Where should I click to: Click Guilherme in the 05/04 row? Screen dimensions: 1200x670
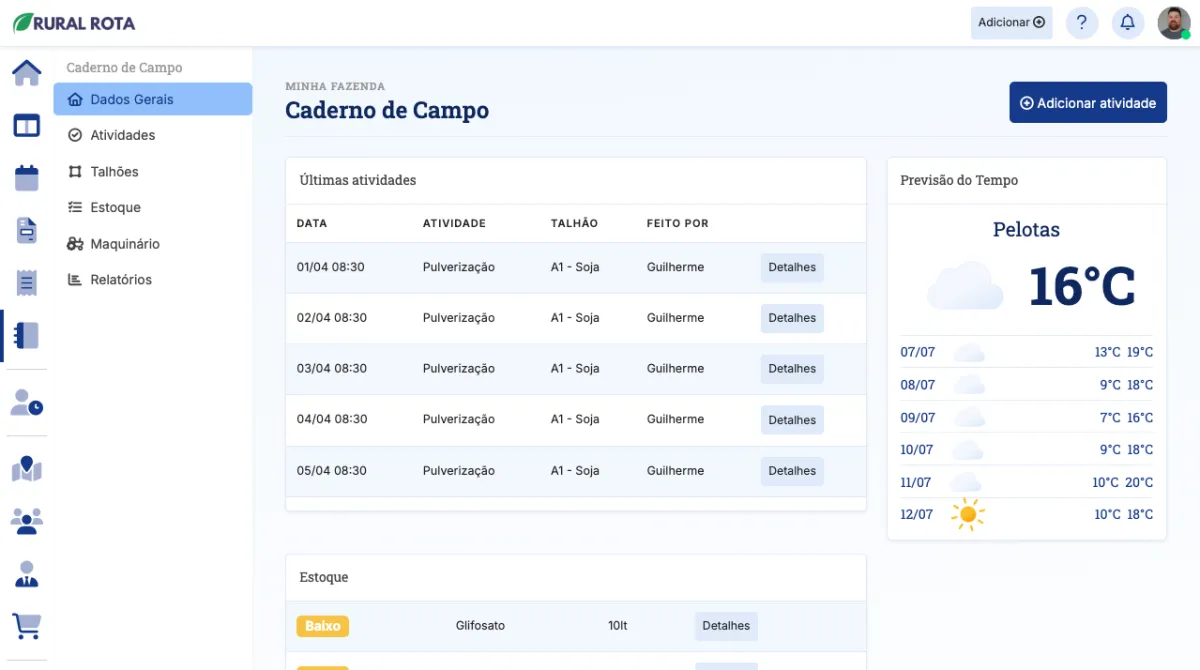coord(675,470)
